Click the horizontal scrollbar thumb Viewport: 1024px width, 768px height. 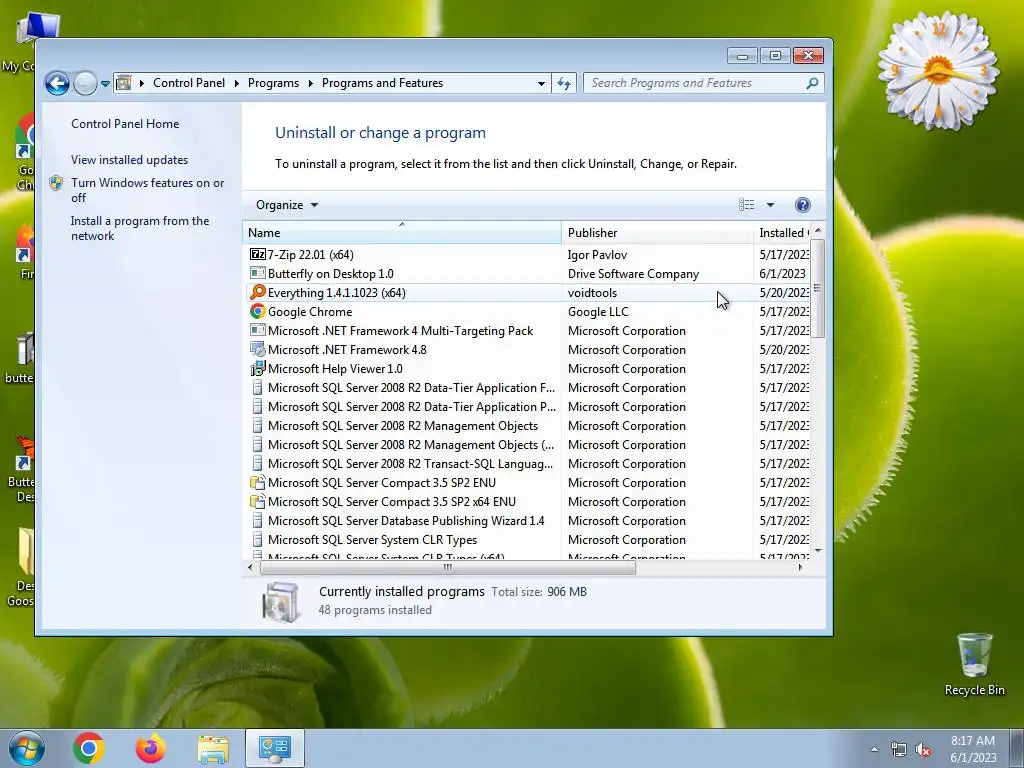point(447,568)
